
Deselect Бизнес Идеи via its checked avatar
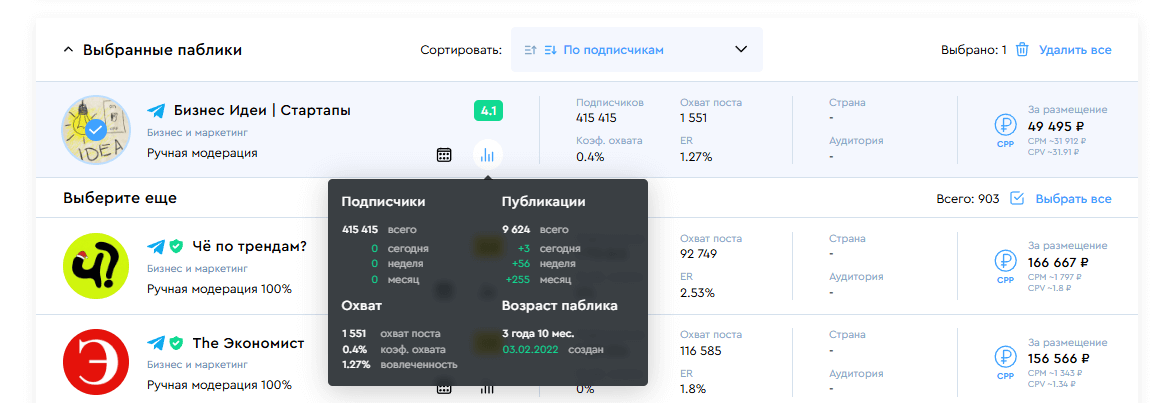coord(96,130)
